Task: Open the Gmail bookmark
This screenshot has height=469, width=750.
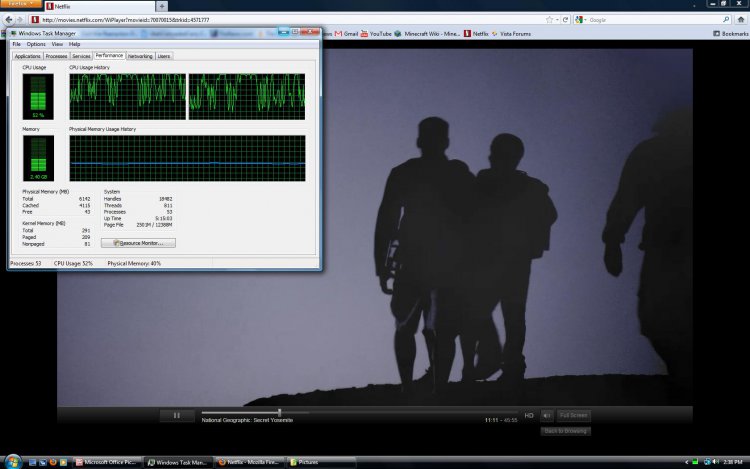Action: [346, 34]
